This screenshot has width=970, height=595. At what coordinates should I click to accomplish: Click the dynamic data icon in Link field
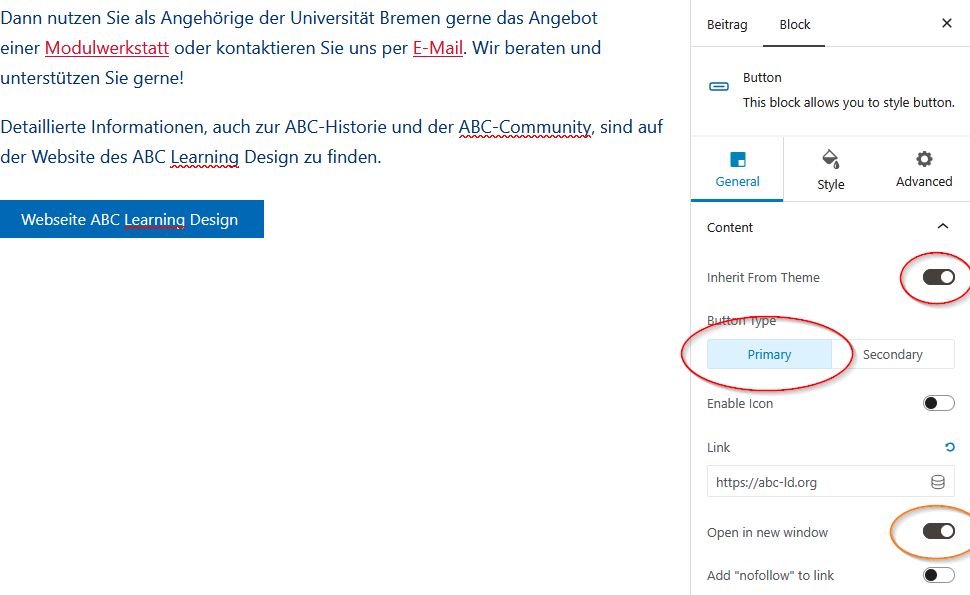938,482
